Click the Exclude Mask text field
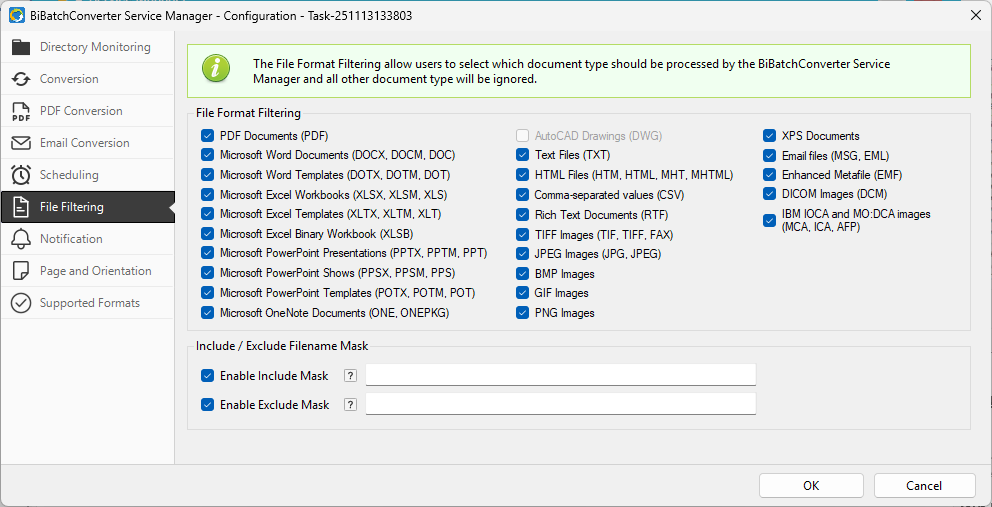Viewport: 992px width, 507px height. 560,404
